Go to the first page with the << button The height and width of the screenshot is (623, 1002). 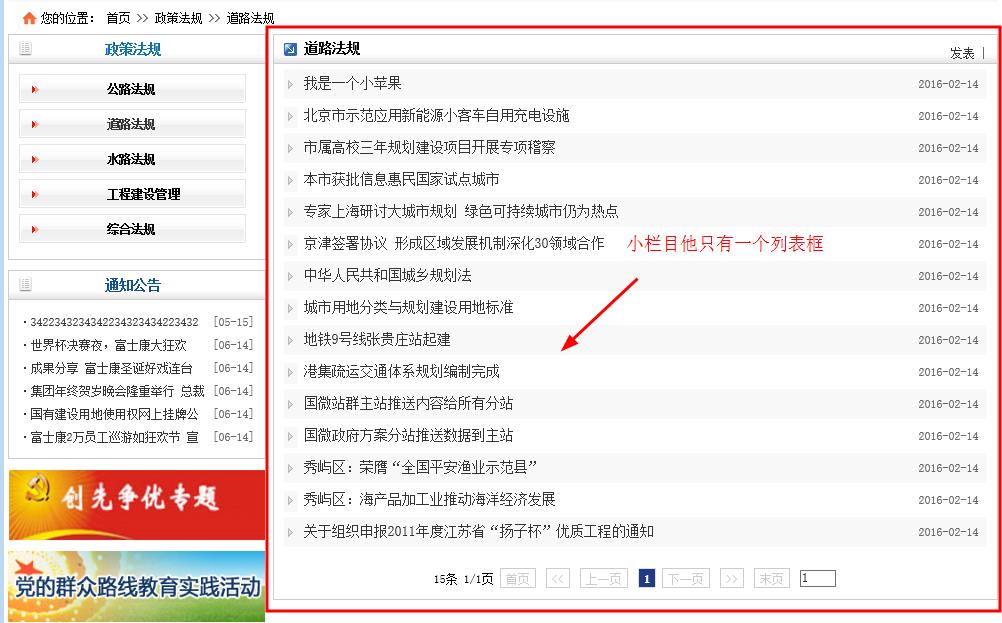point(559,578)
